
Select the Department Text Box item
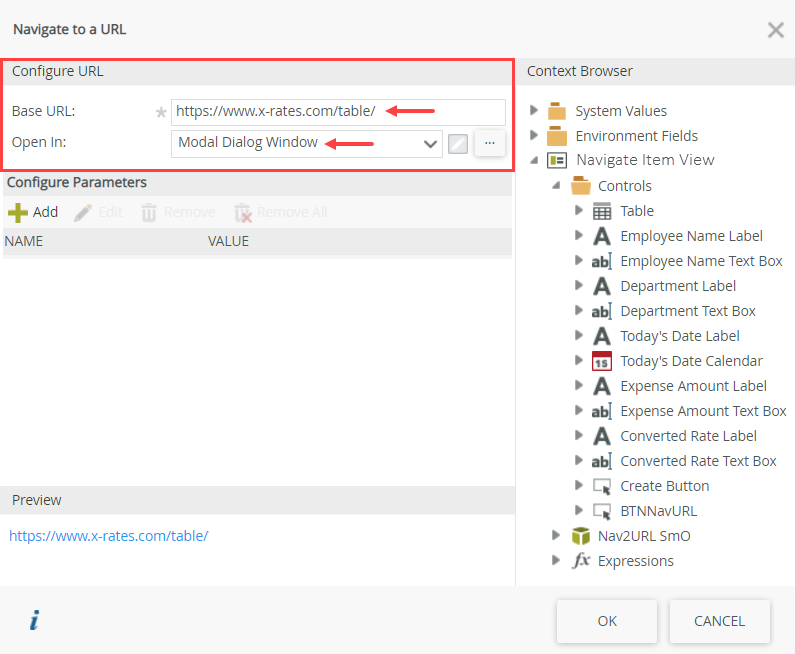click(688, 311)
